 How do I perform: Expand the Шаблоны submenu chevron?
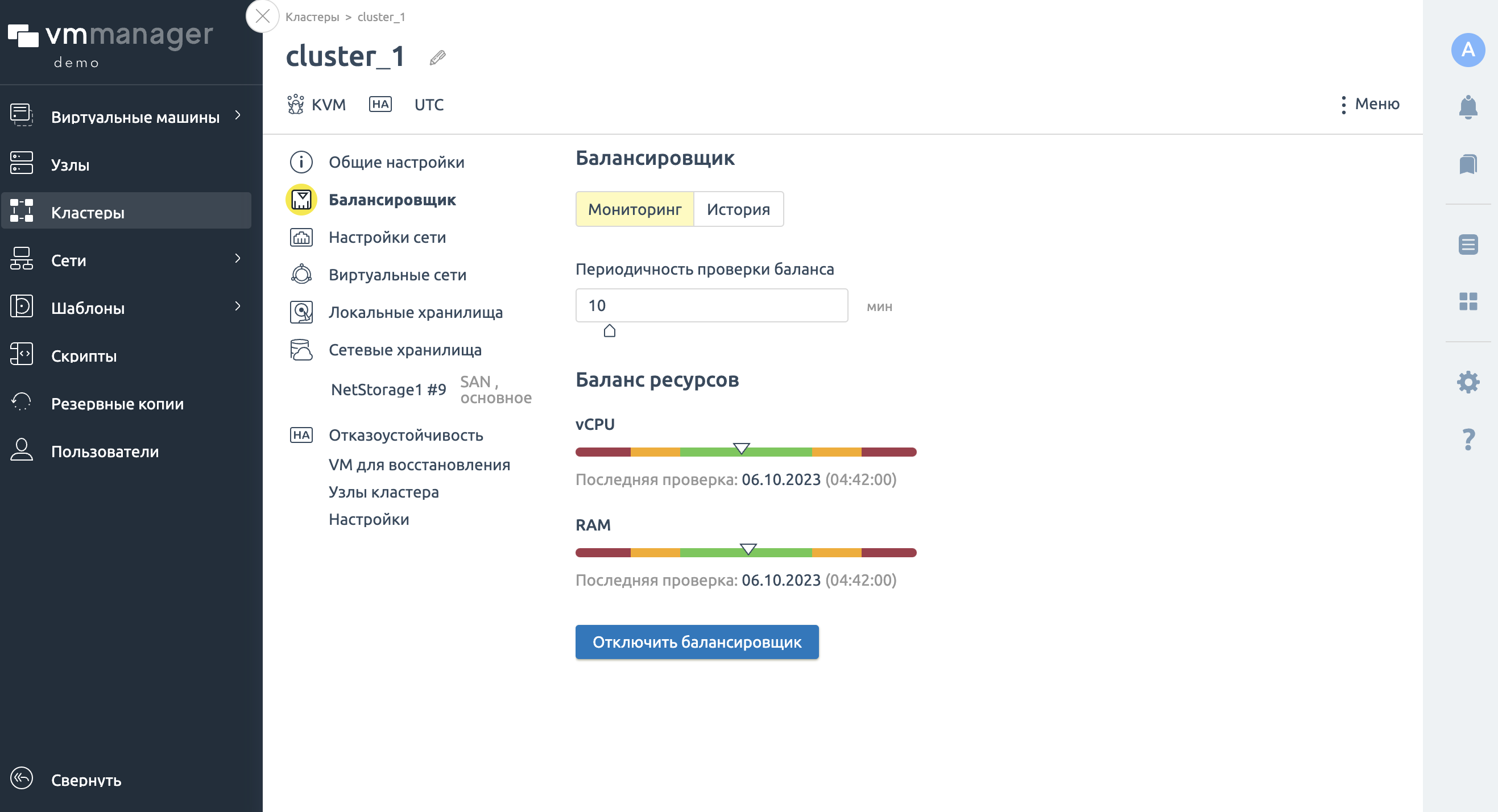pos(237,306)
